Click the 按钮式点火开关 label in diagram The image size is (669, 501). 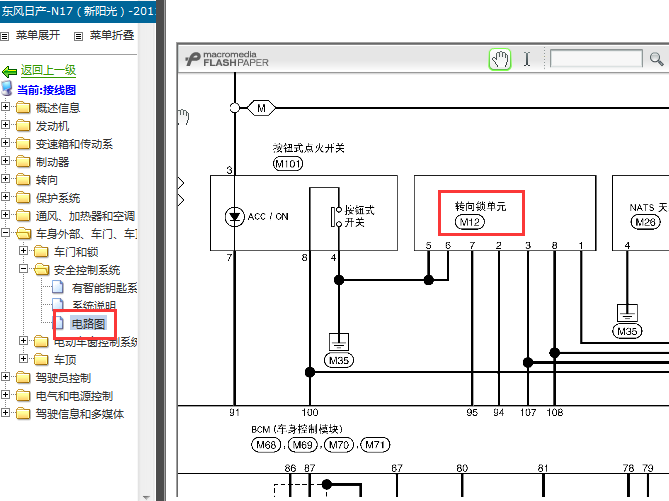click(308, 148)
